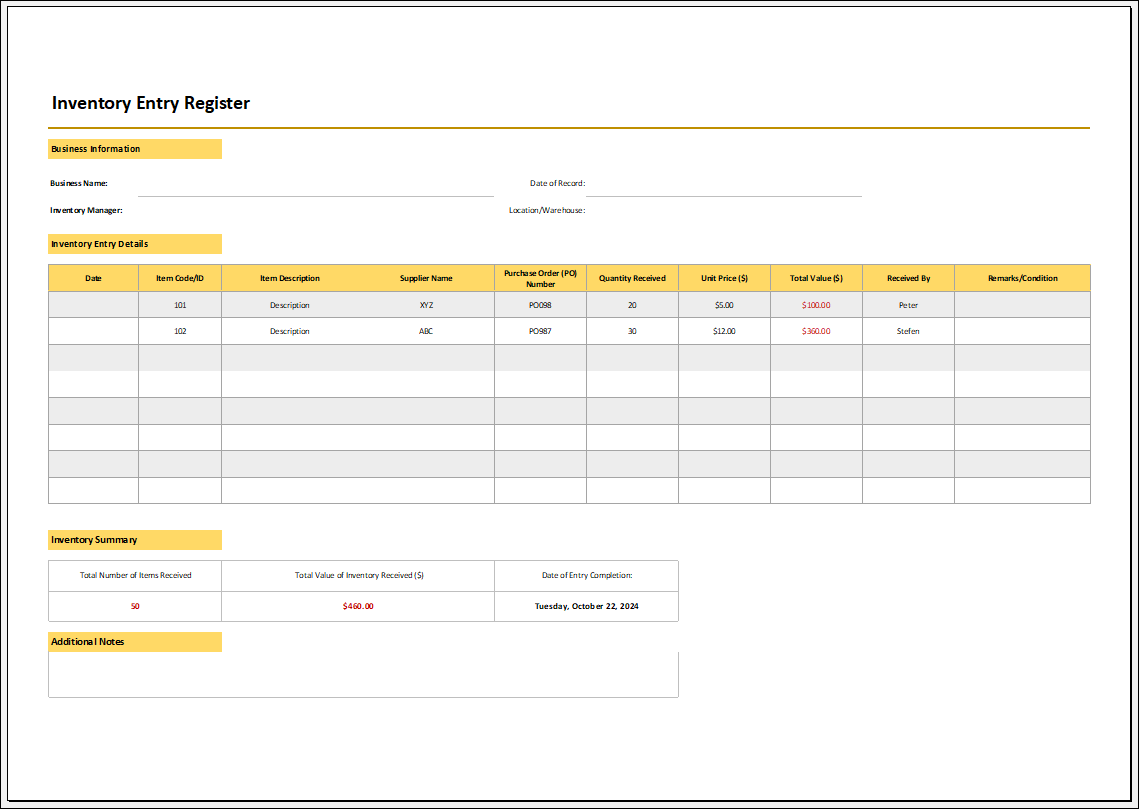Click the PO987 purchase order cell
This screenshot has height=809, width=1139.
coord(540,330)
